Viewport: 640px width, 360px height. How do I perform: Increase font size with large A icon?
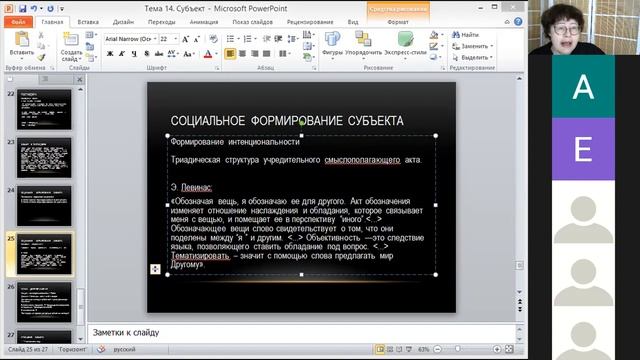click(186, 39)
